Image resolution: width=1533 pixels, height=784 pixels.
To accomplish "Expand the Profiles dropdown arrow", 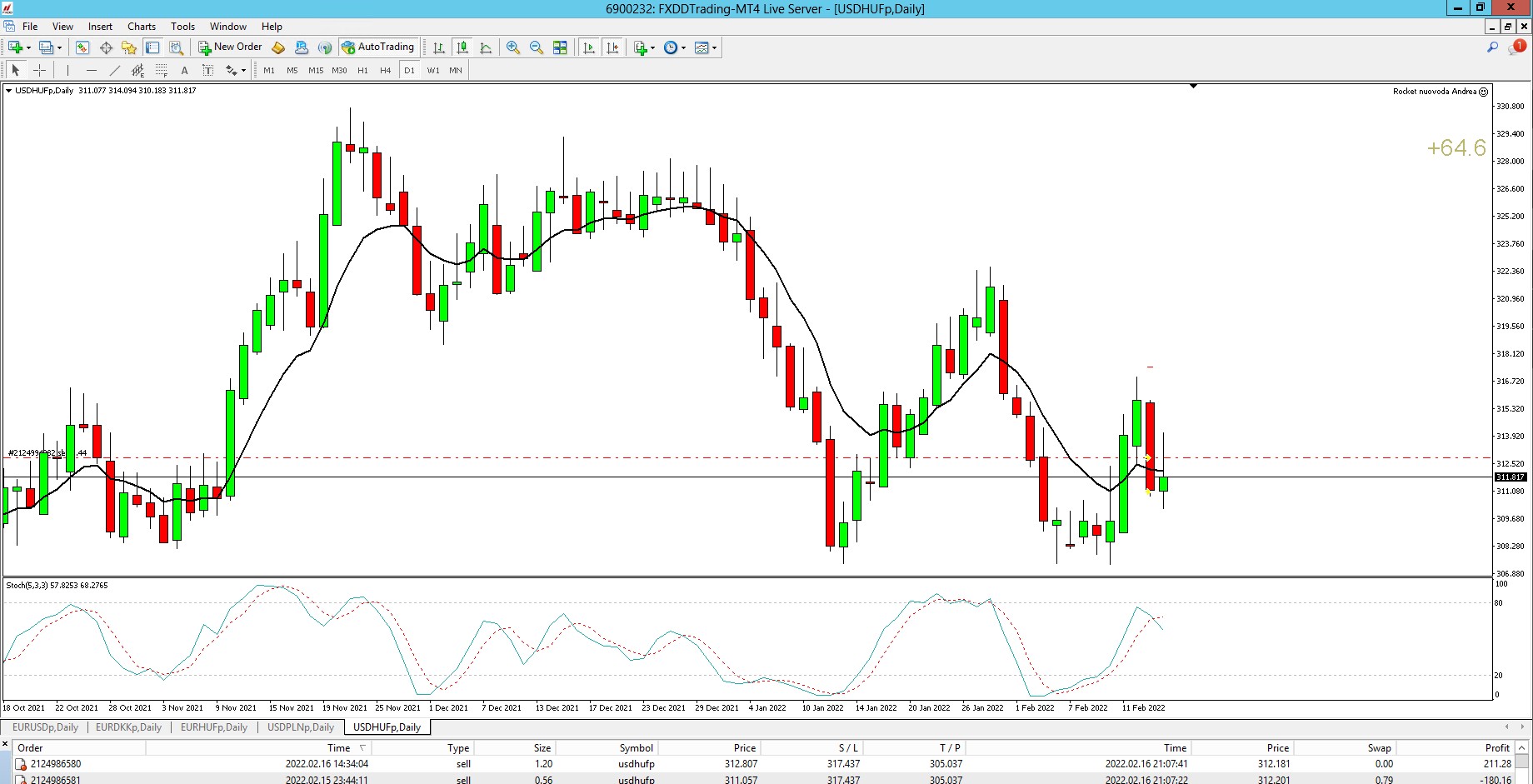I will [x=60, y=47].
